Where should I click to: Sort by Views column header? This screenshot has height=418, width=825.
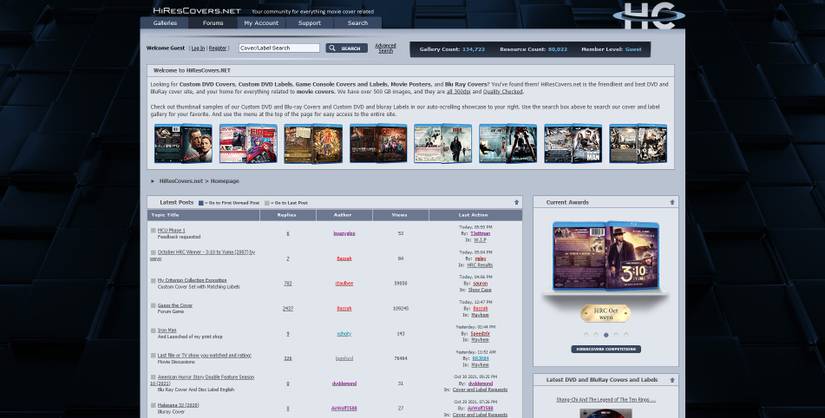(400, 215)
